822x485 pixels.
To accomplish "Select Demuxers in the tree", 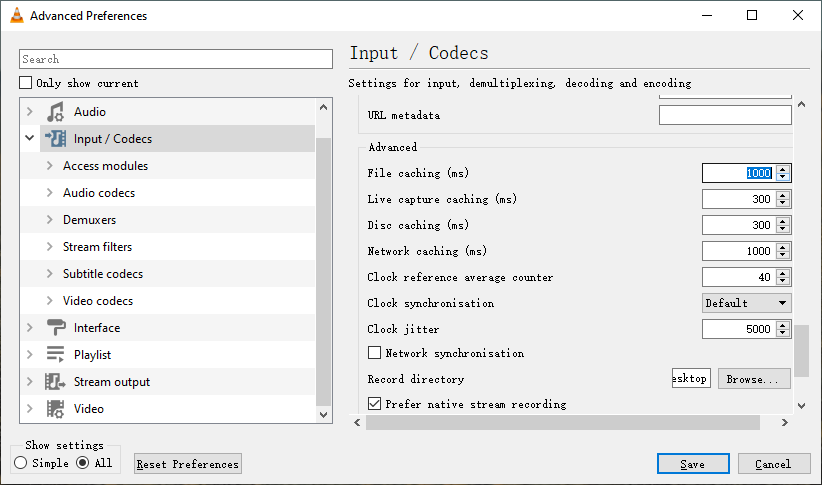I will 90,220.
